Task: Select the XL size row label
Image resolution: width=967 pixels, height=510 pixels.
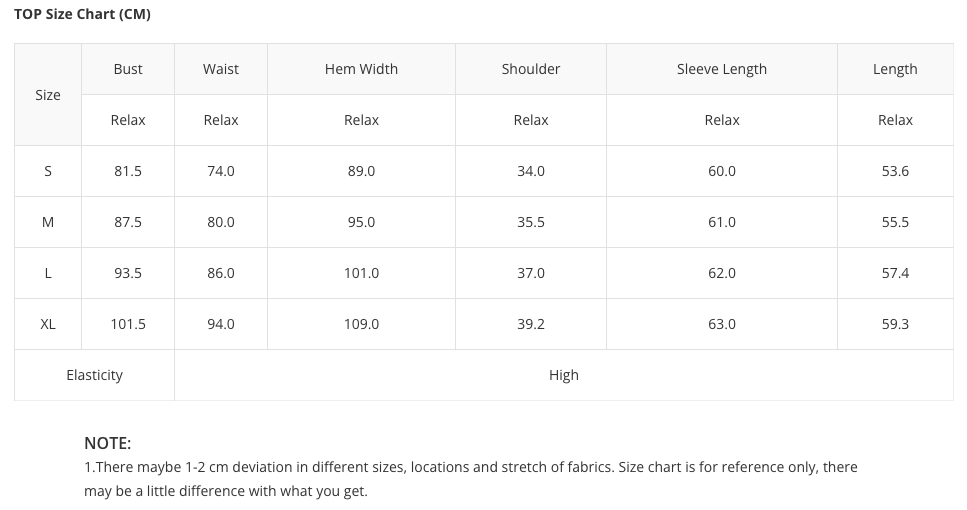Action: pos(48,324)
